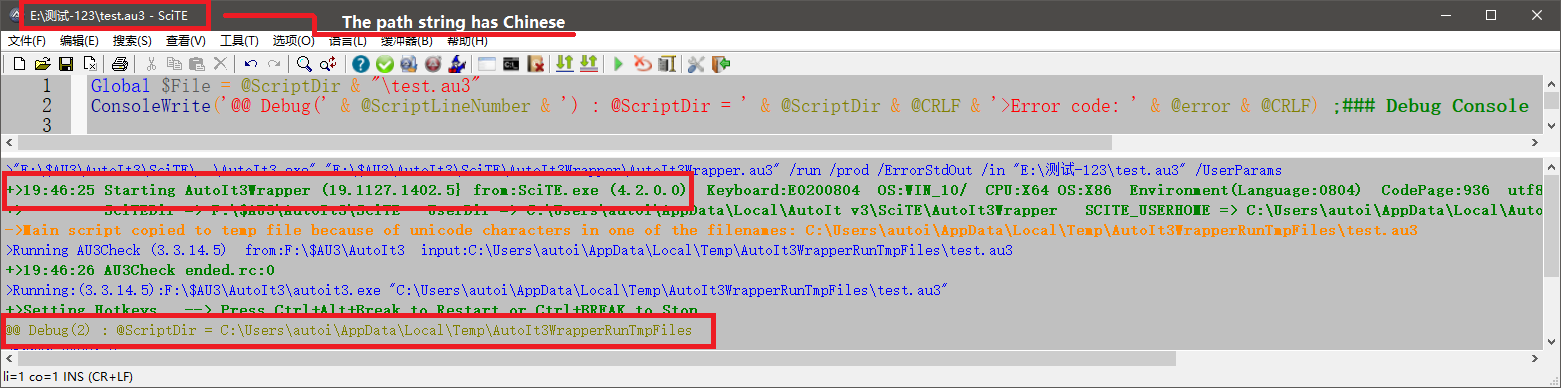The image size is (1561, 388).
Task: Click line number 1 in the margin
Action: pos(46,87)
